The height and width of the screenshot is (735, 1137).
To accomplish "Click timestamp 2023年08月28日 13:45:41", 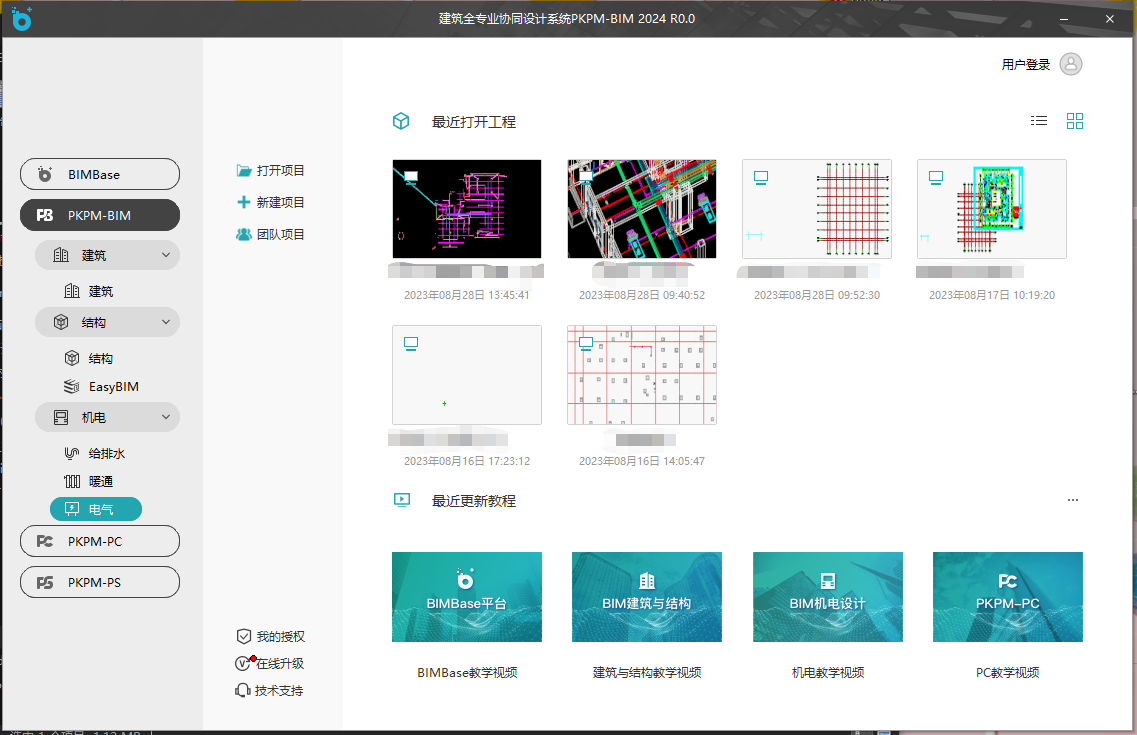I will [x=467, y=295].
